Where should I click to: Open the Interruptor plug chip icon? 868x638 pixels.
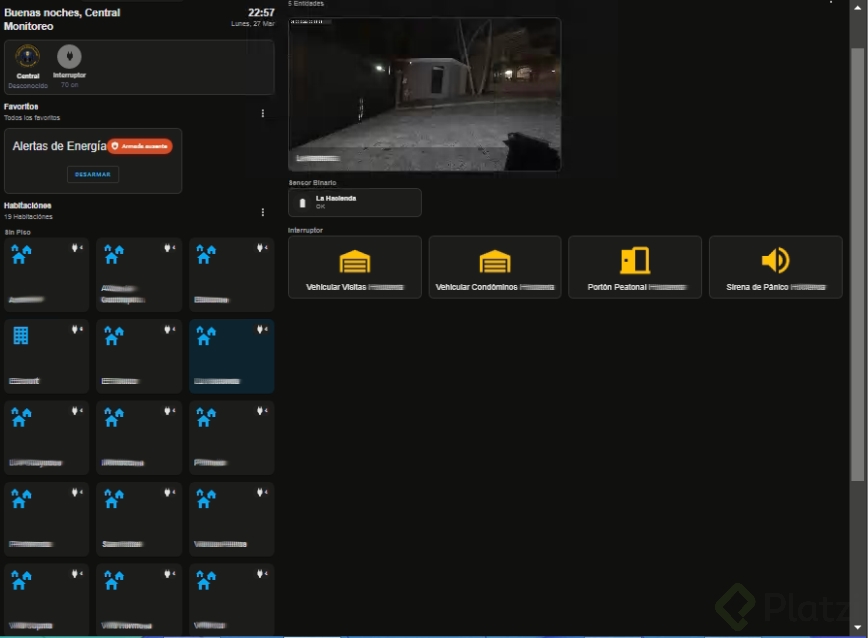(x=69, y=56)
